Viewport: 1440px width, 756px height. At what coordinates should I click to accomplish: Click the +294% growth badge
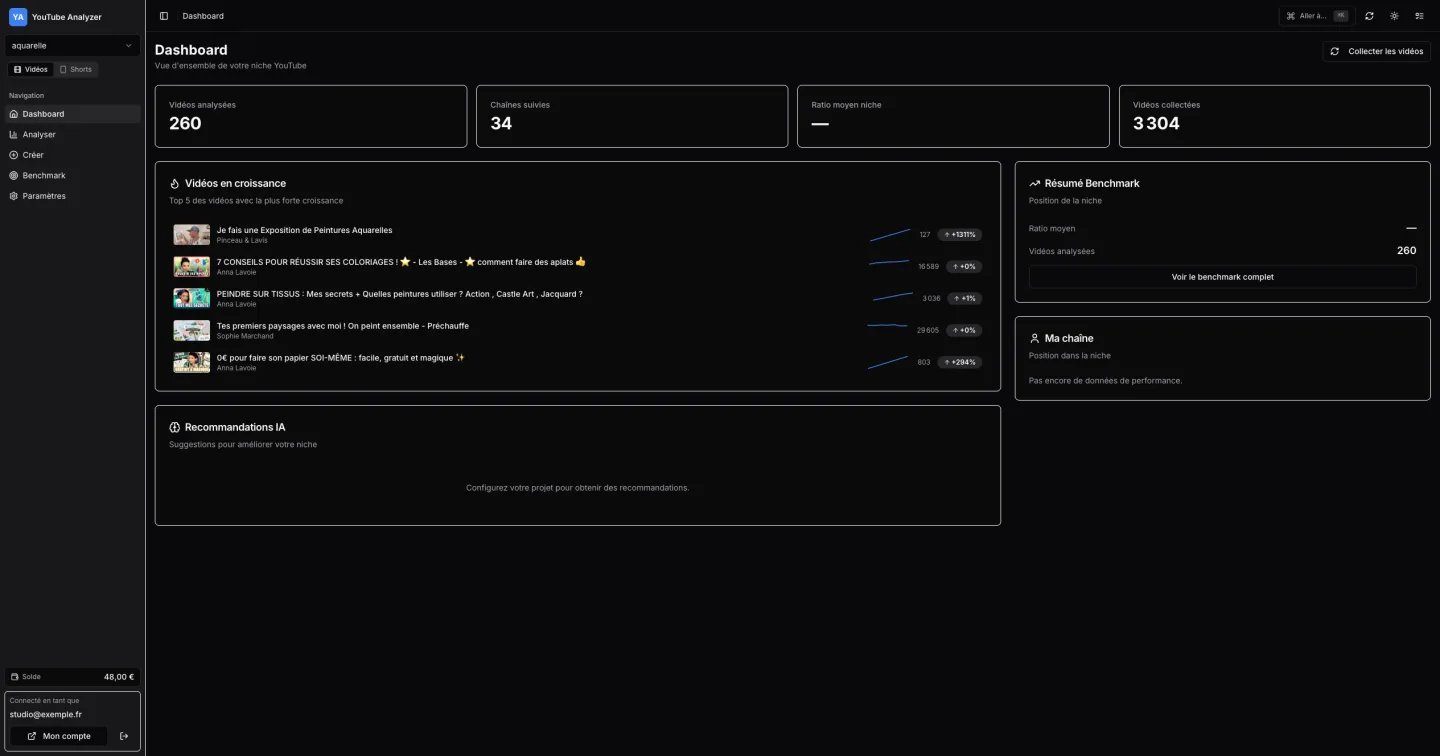[960, 362]
